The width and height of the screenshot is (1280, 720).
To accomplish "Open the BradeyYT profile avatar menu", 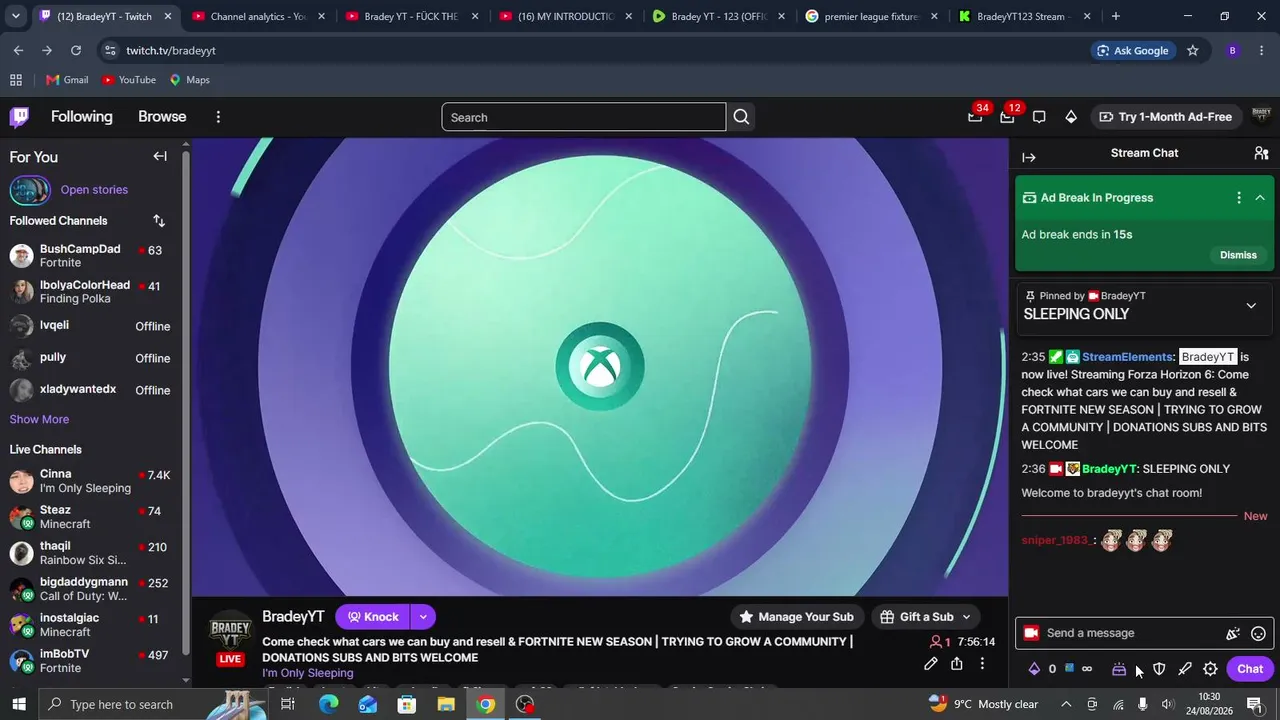I will pyautogui.click(x=1260, y=116).
